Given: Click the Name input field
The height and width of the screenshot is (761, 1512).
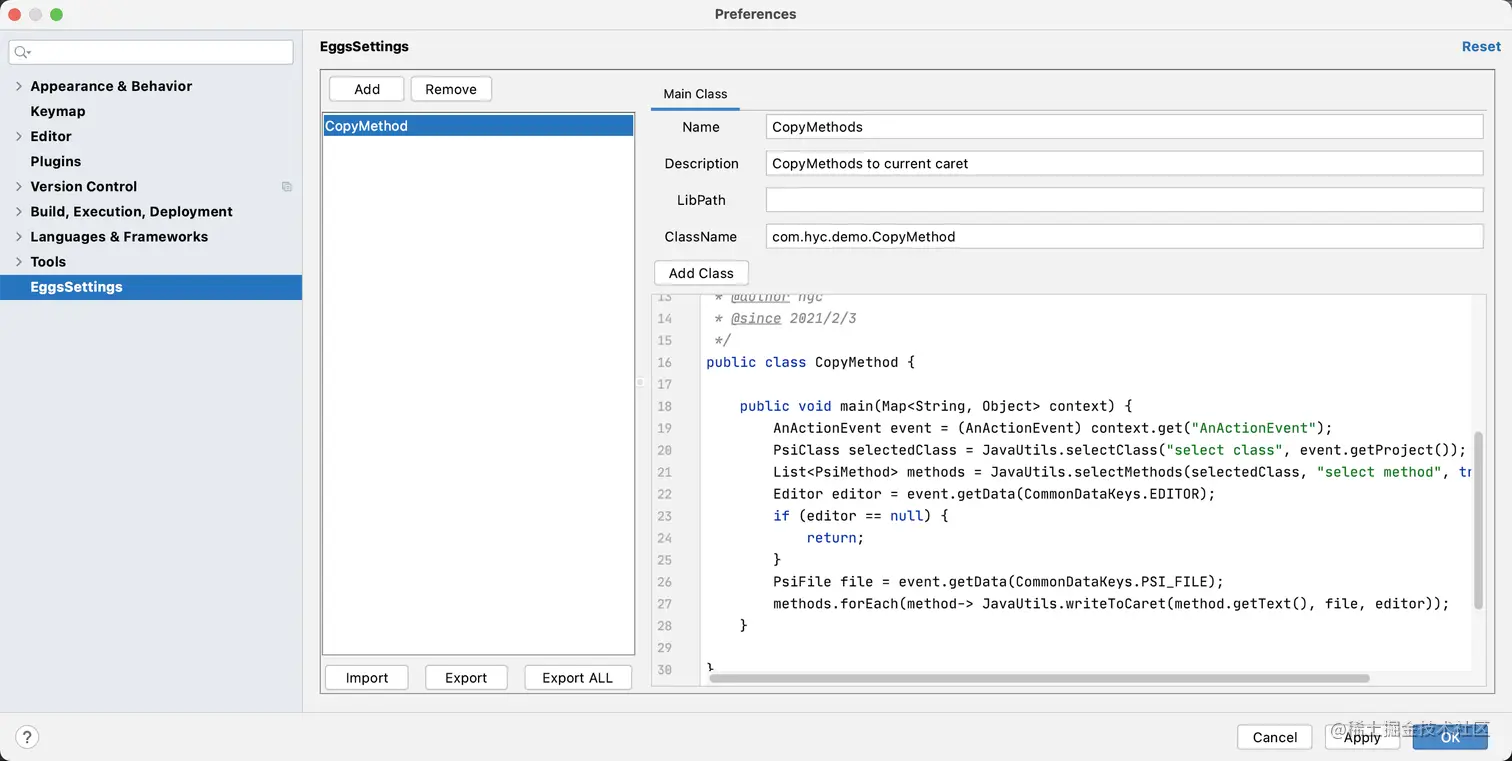Looking at the screenshot, I should click(x=1124, y=127).
